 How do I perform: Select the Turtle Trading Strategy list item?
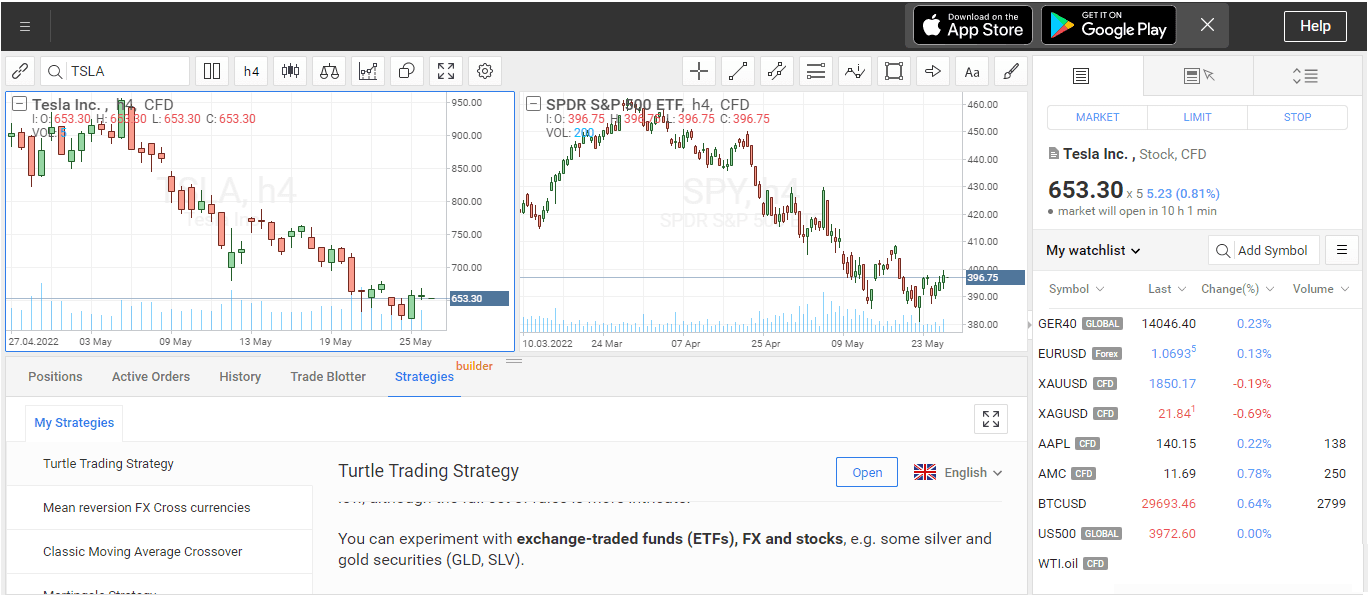pos(160,464)
